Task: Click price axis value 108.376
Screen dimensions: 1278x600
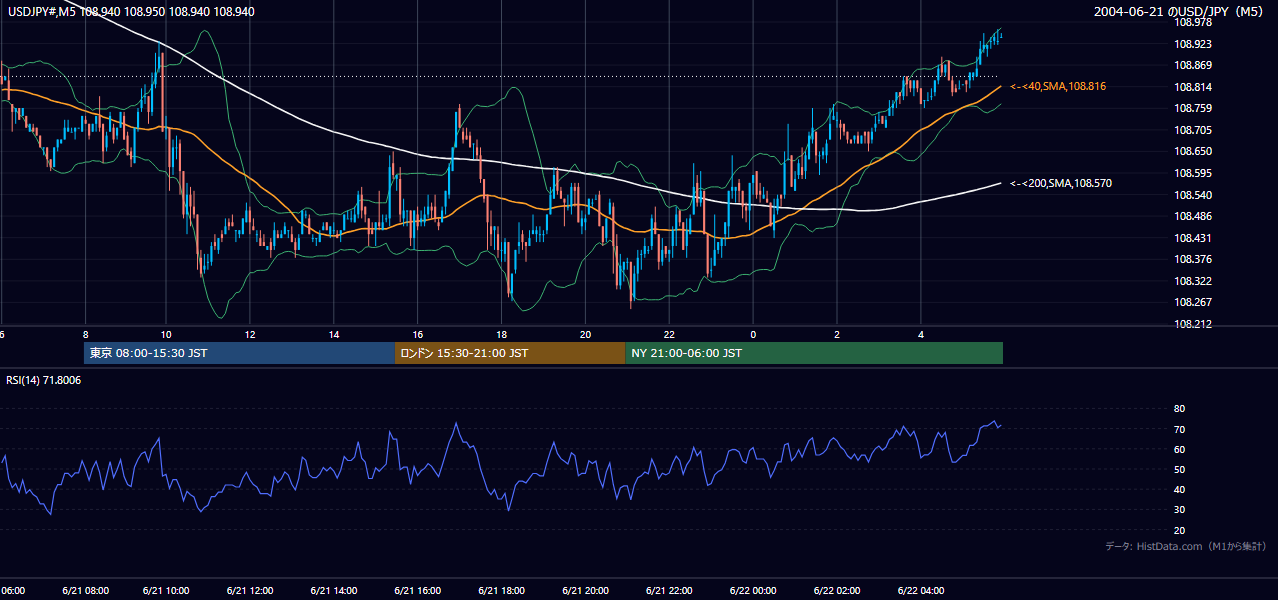Action: point(1194,260)
